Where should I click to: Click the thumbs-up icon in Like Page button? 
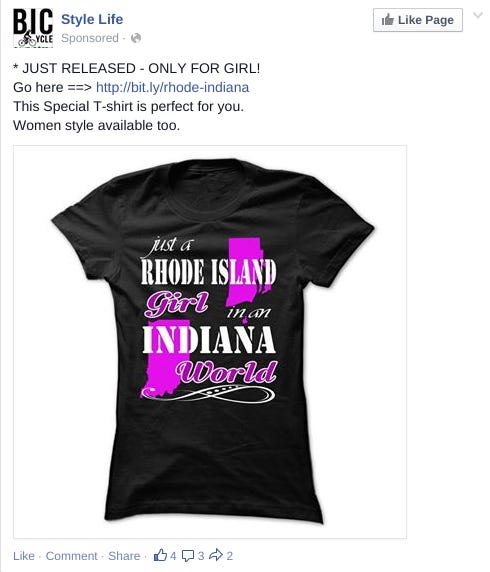tap(387, 20)
